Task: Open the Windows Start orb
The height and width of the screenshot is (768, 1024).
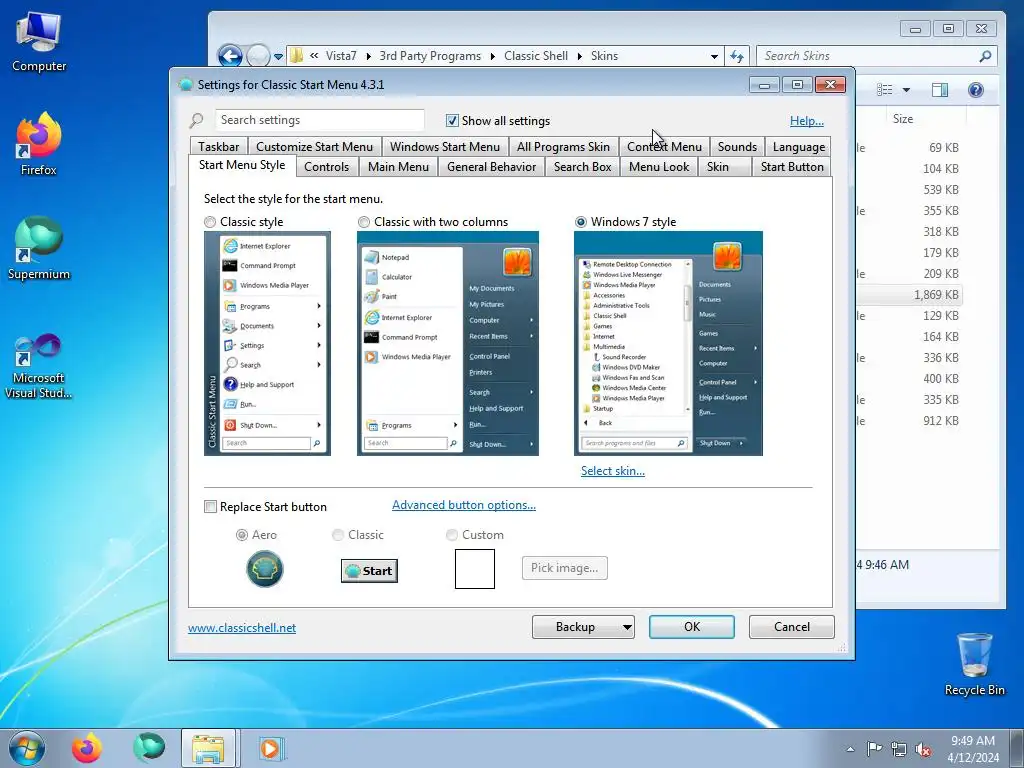Action: (x=27, y=748)
